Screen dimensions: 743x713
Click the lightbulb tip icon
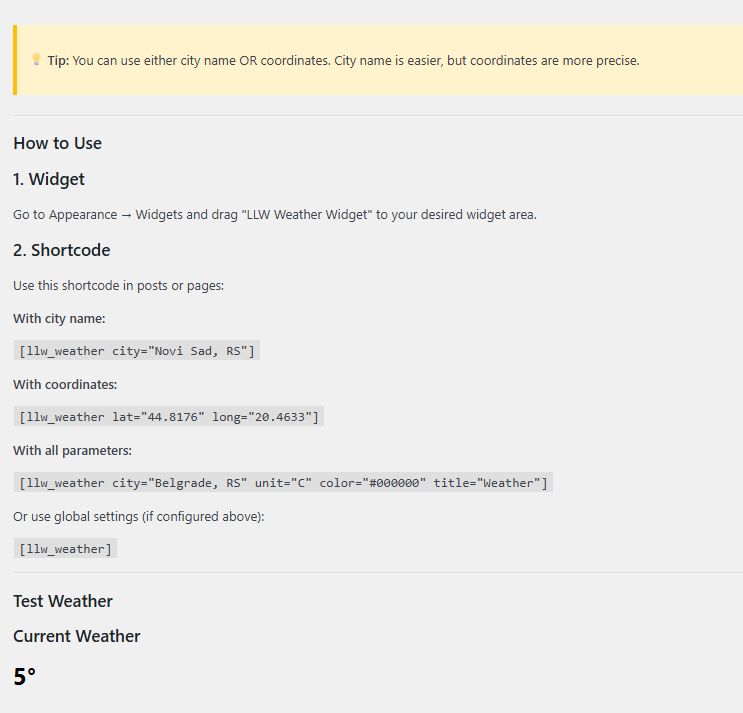coord(36,60)
